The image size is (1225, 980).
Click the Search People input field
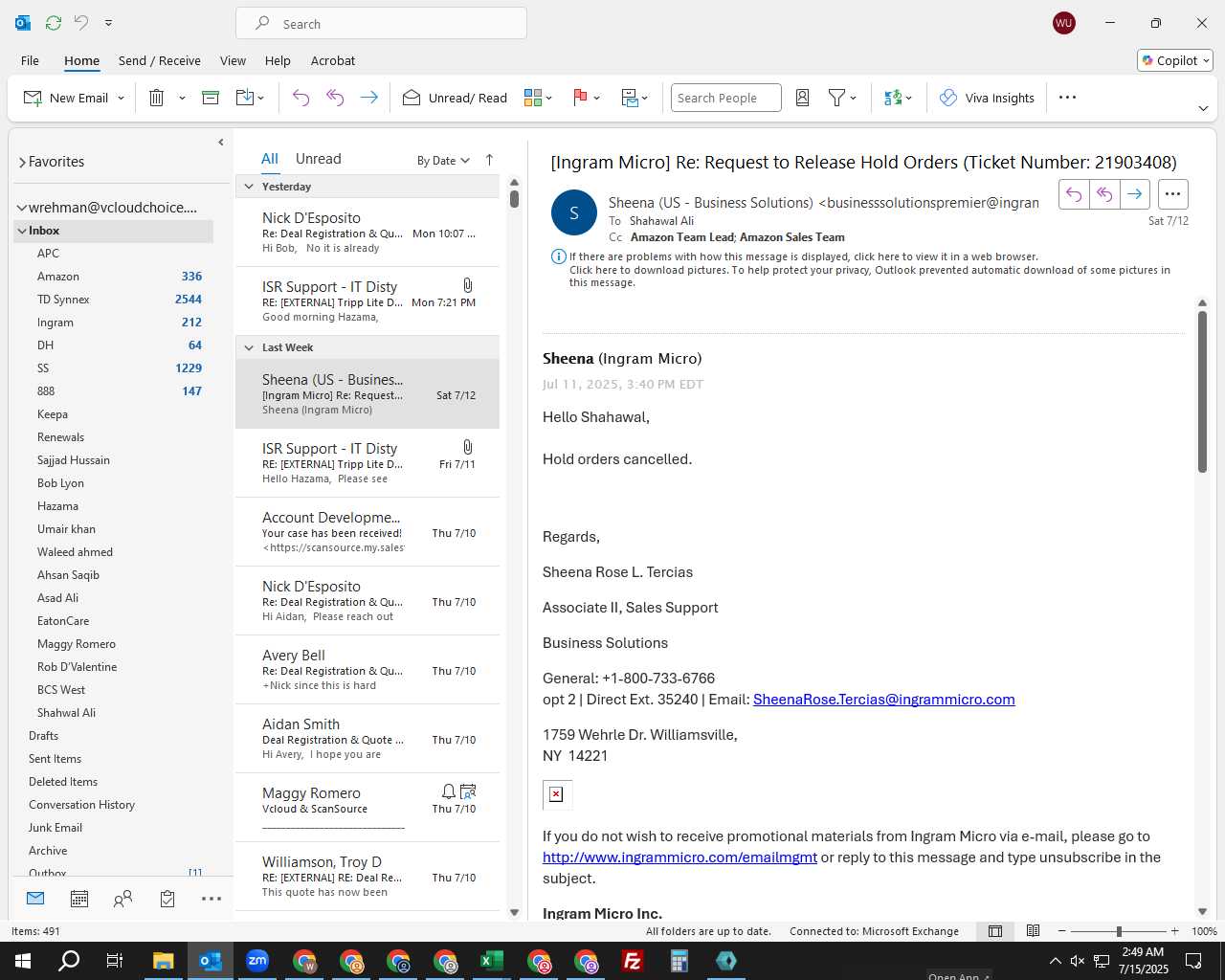click(725, 98)
